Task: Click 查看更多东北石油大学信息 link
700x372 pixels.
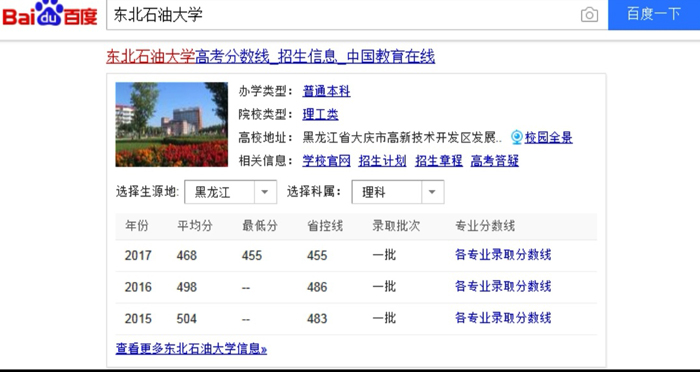Action: click(191, 349)
